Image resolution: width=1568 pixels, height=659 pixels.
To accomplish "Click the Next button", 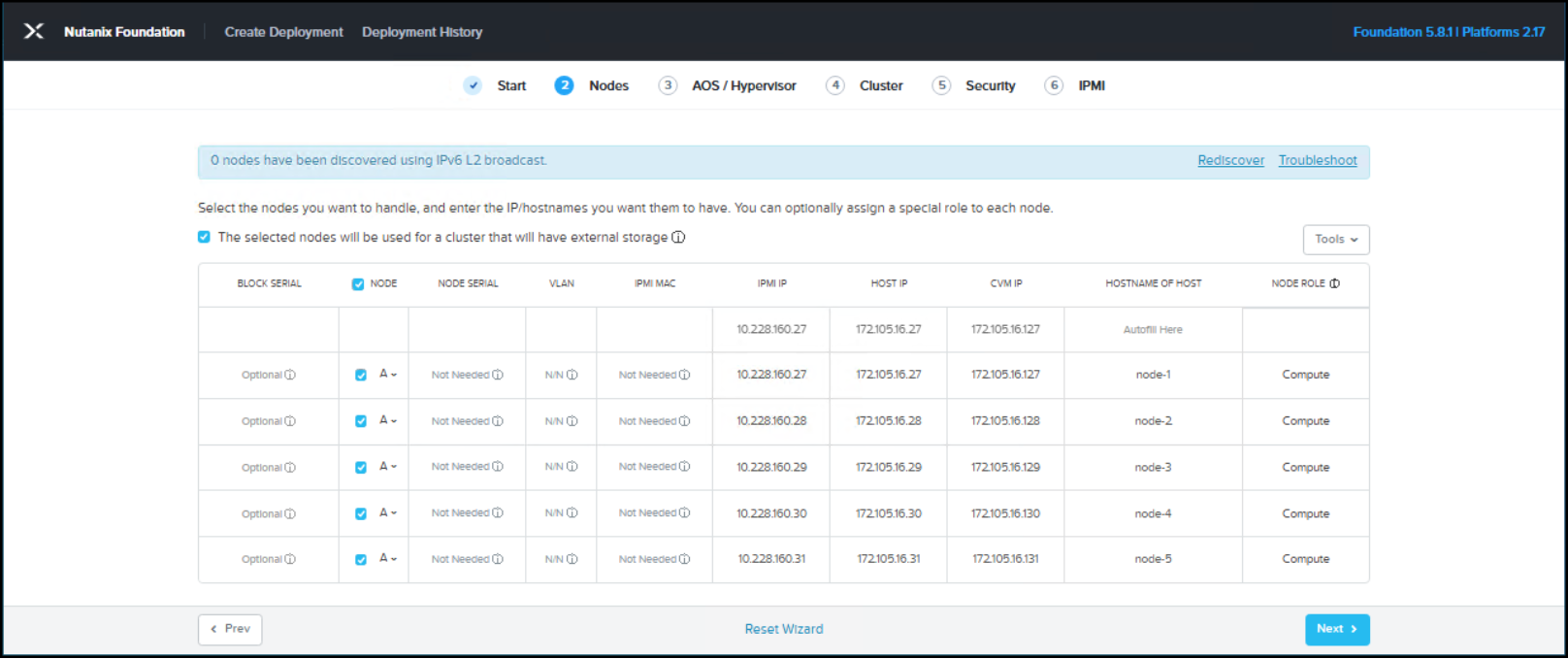I will [x=1337, y=629].
